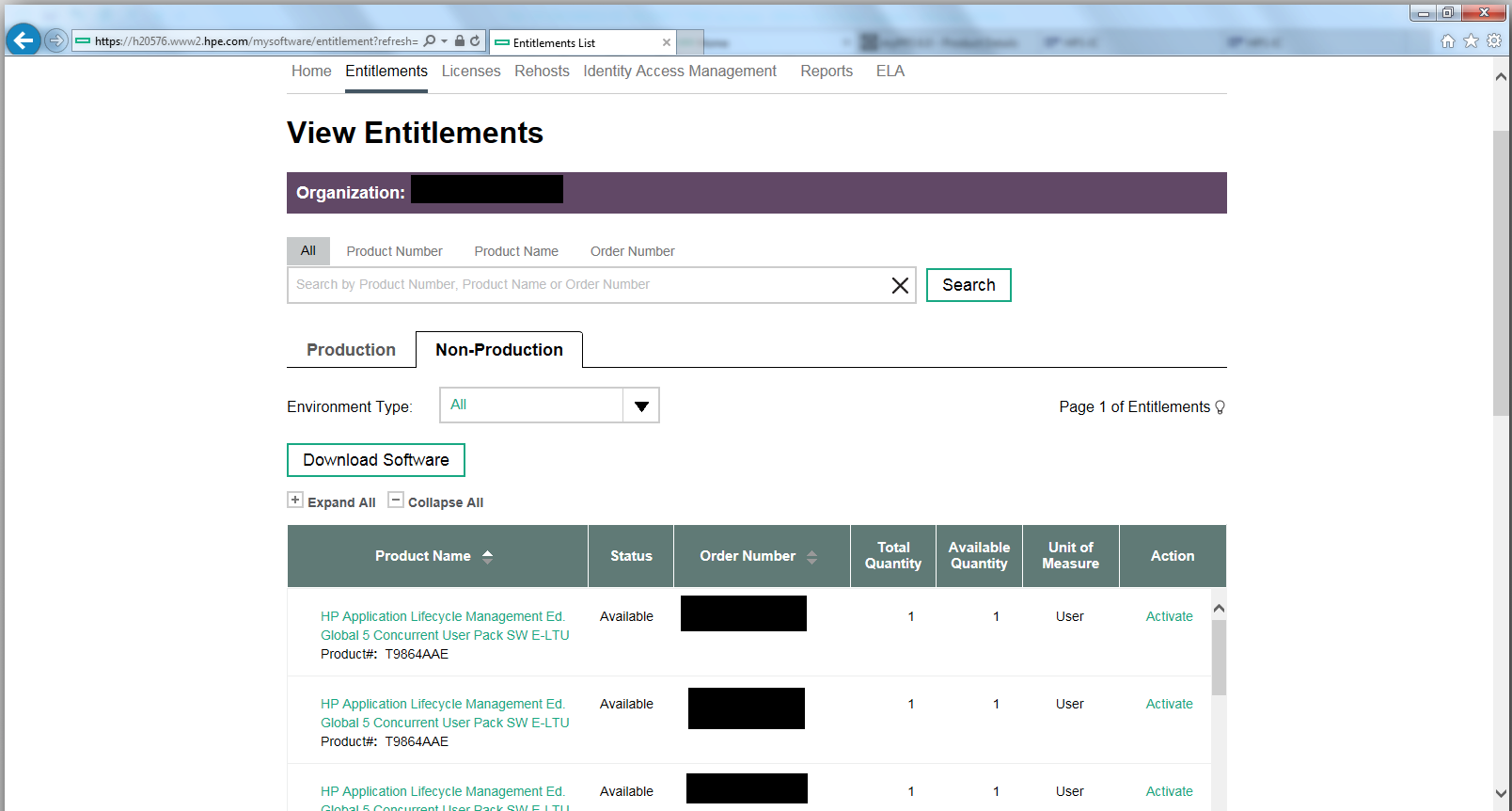Click first row T9864AAE product number
1512x811 pixels.
417,654
